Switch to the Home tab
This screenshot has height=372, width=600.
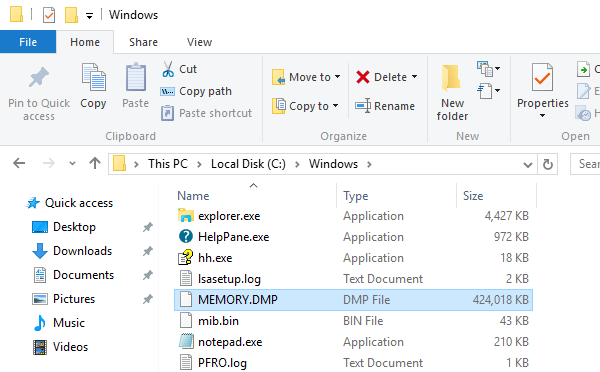tap(85, 42)
